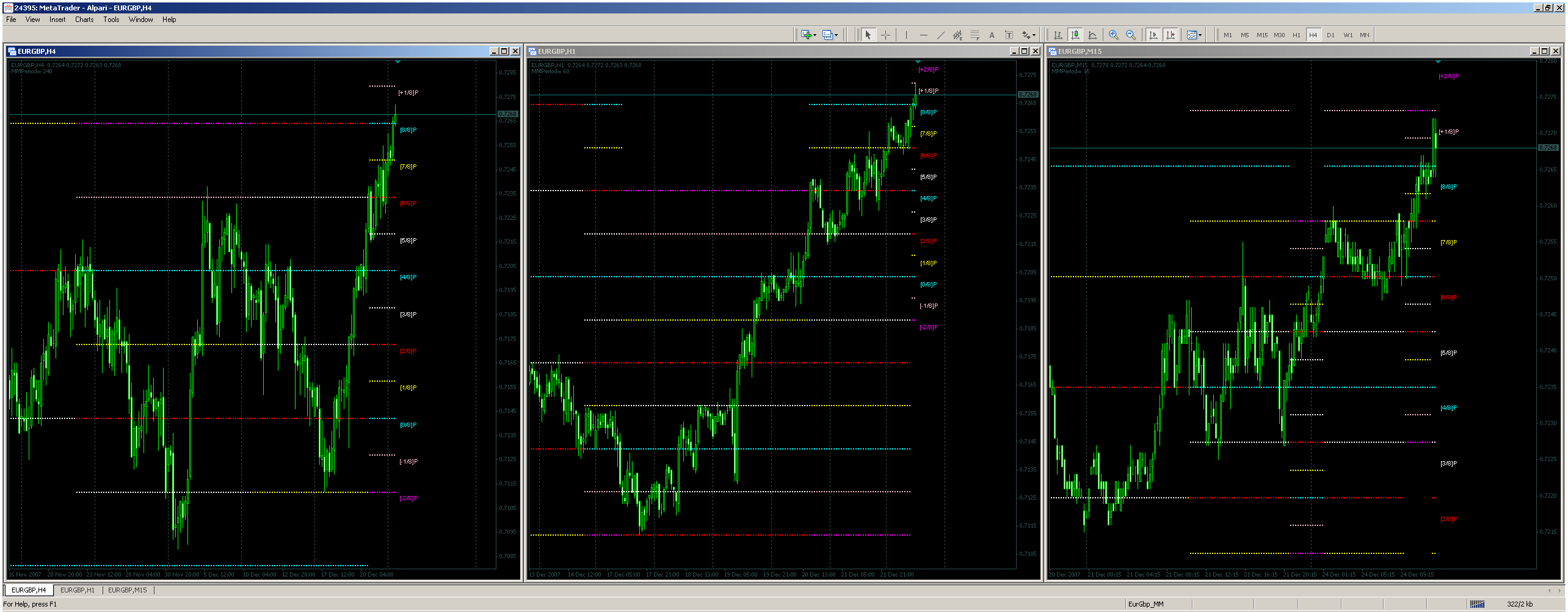
Task: Set the timeframe to H4
Action: click(x=1313, y=35)
